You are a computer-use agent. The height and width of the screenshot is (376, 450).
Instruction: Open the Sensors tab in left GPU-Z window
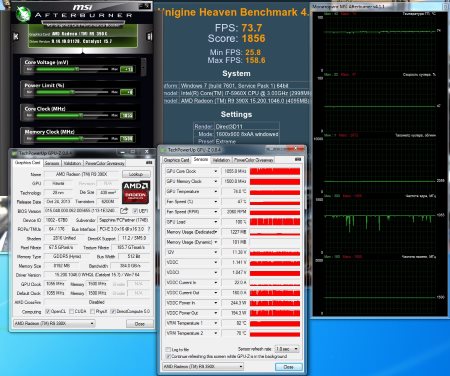pyautogui.click(x=52, y=163)
